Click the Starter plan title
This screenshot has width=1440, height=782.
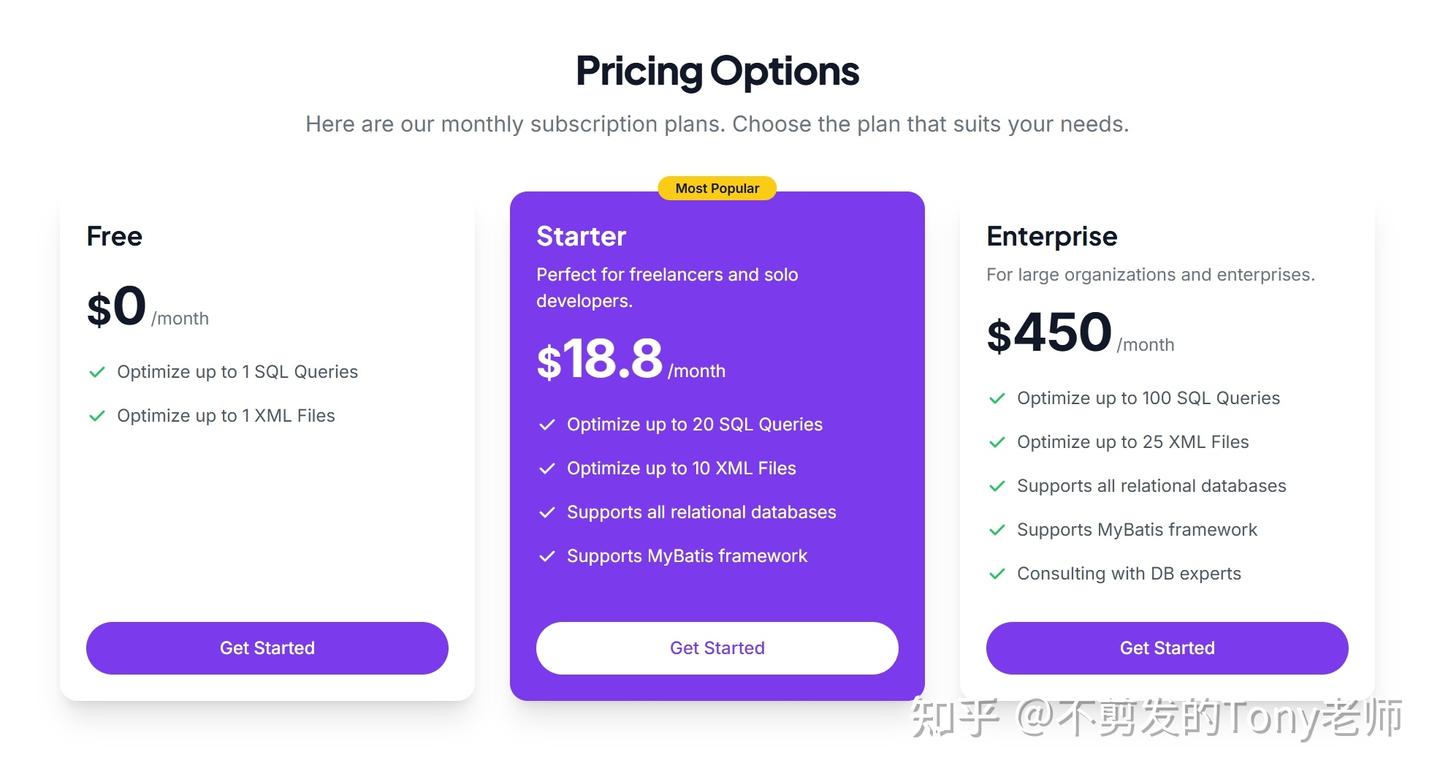coord(581,236)
